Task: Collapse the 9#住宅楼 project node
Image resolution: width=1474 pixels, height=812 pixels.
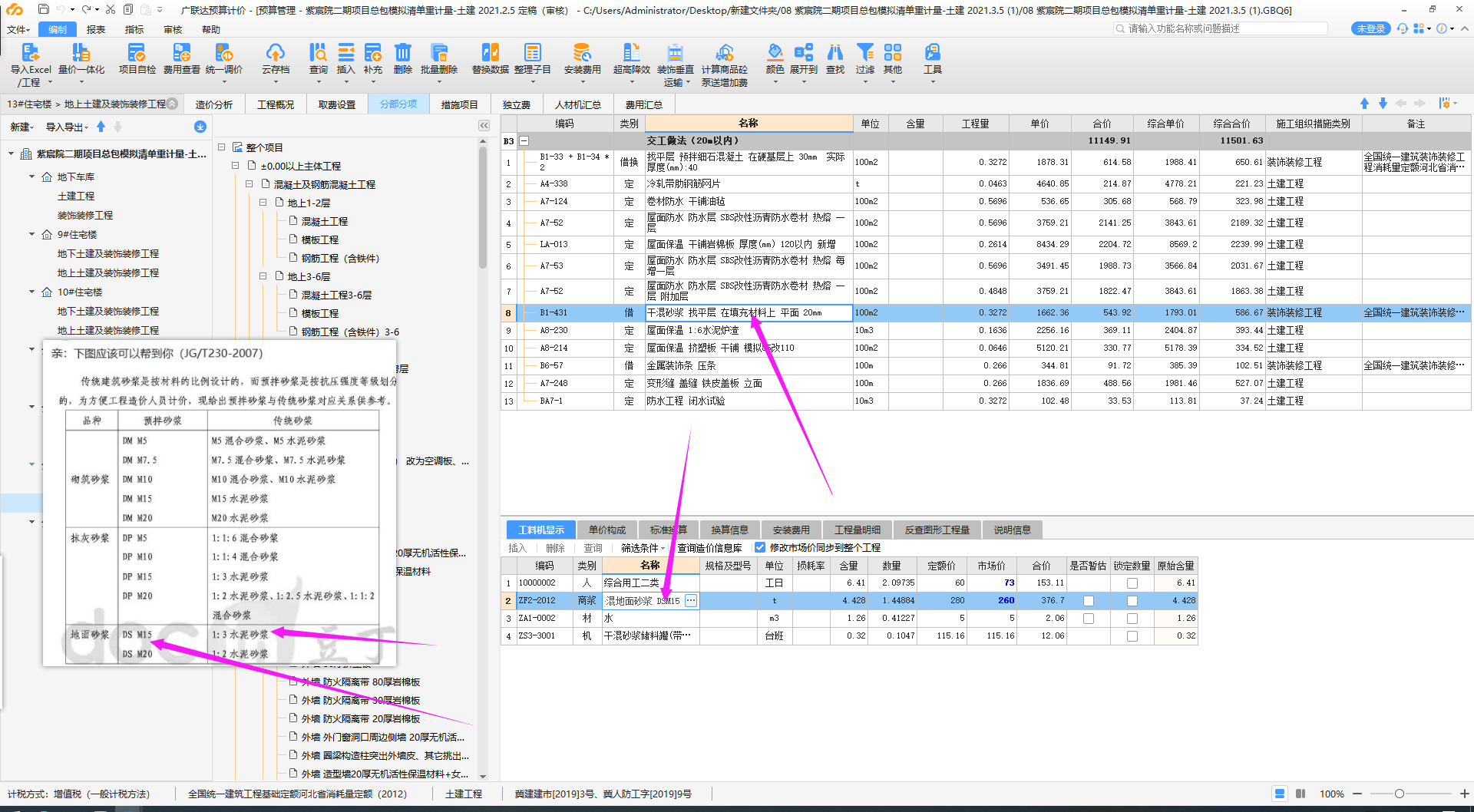Action: coord(32,234)
